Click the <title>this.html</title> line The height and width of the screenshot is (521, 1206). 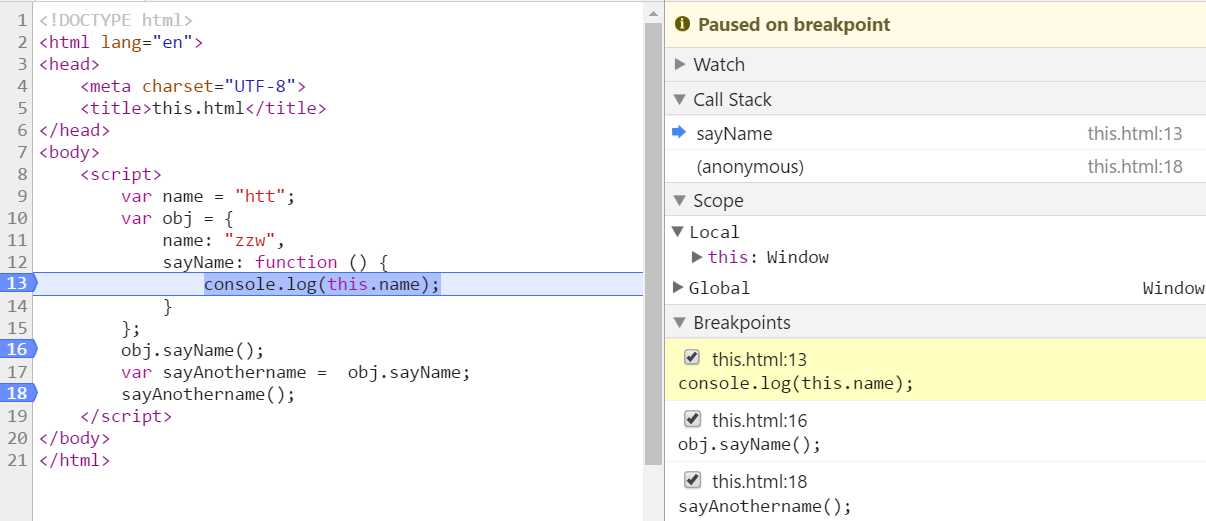203,108
